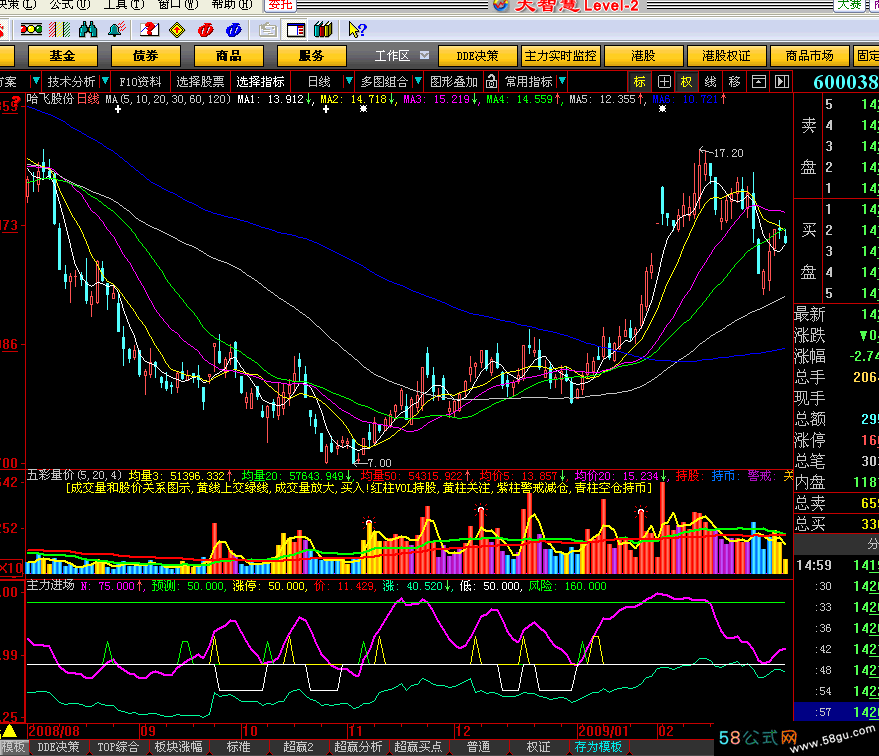879x756 pixels.
Task: Expand the 技术分析 dropdown arrow
Action: (x=105, y=82)
